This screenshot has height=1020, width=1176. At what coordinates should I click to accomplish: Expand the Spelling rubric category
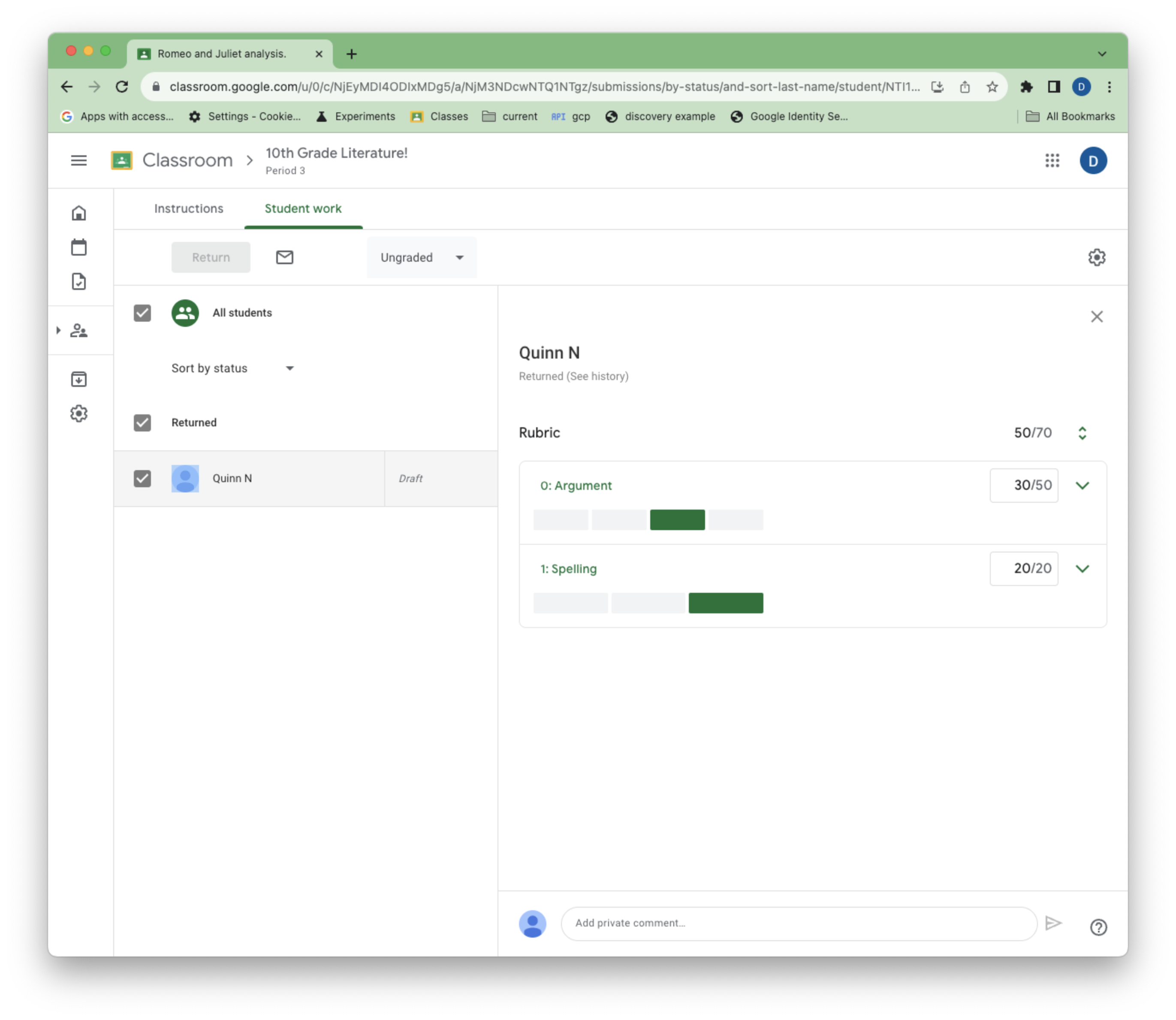(1083, 568)
